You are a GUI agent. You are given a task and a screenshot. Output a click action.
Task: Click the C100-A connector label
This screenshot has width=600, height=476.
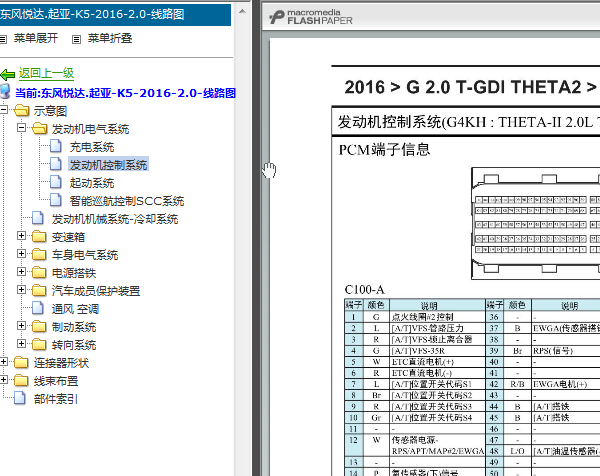(364, 290)
